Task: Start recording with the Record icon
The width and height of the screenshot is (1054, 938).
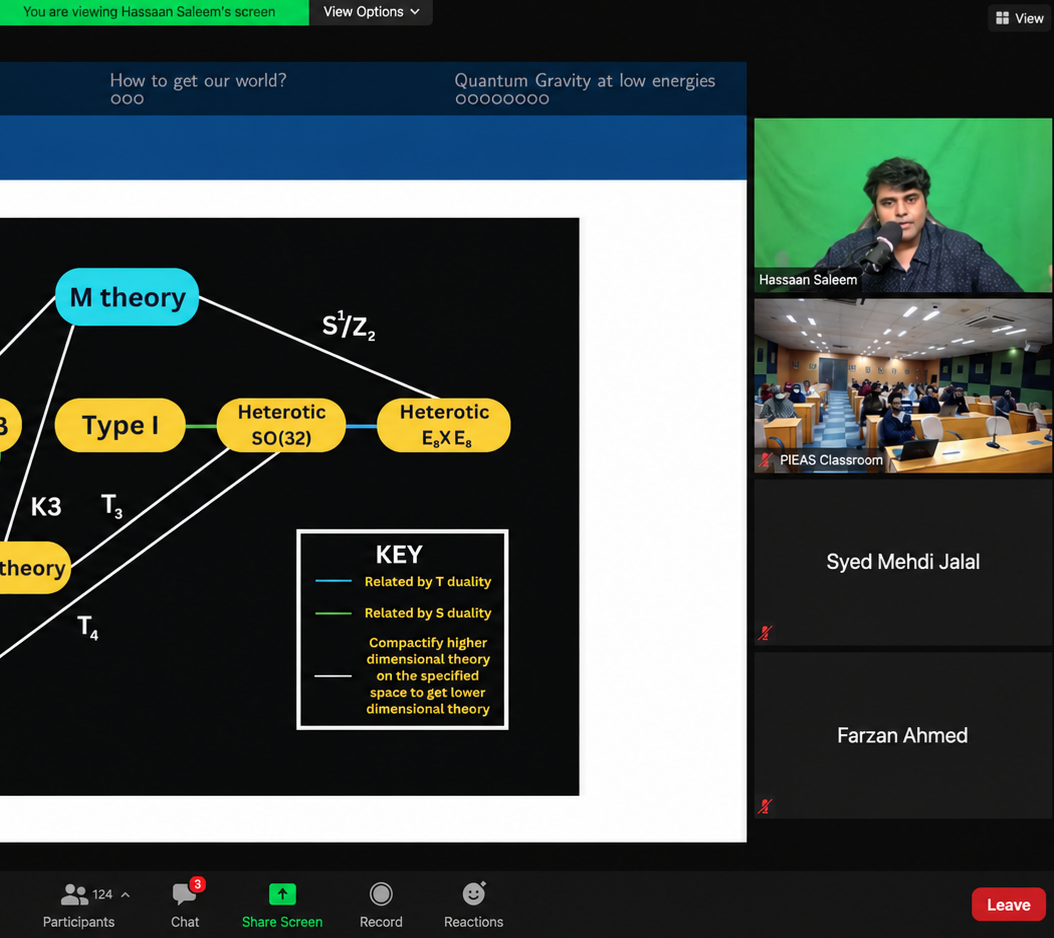Action: click(381, 894)
